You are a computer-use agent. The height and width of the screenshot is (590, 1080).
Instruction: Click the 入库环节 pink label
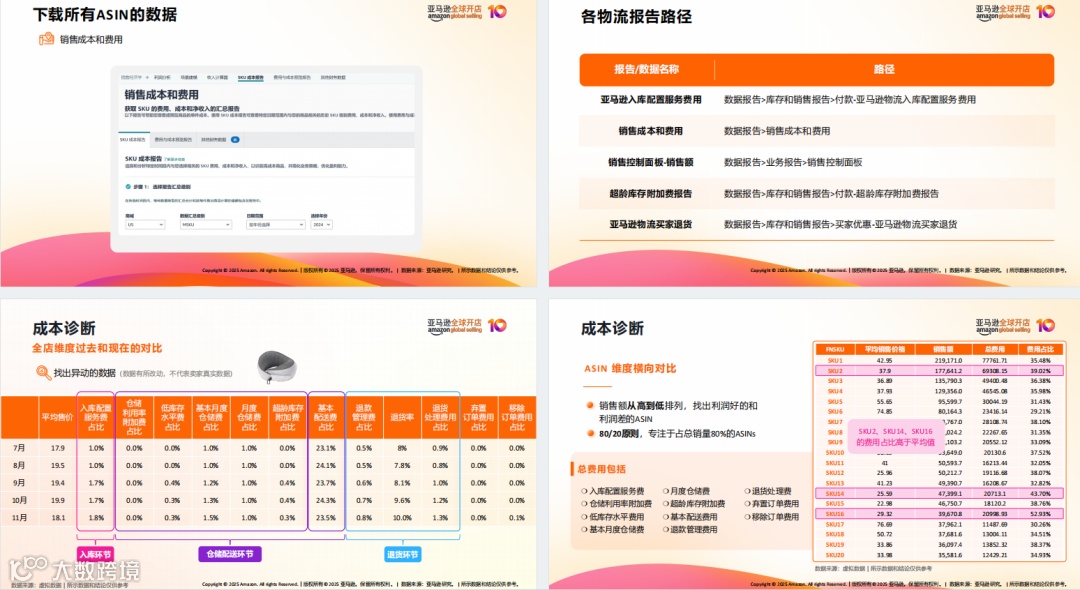click(x=95, y=554)
